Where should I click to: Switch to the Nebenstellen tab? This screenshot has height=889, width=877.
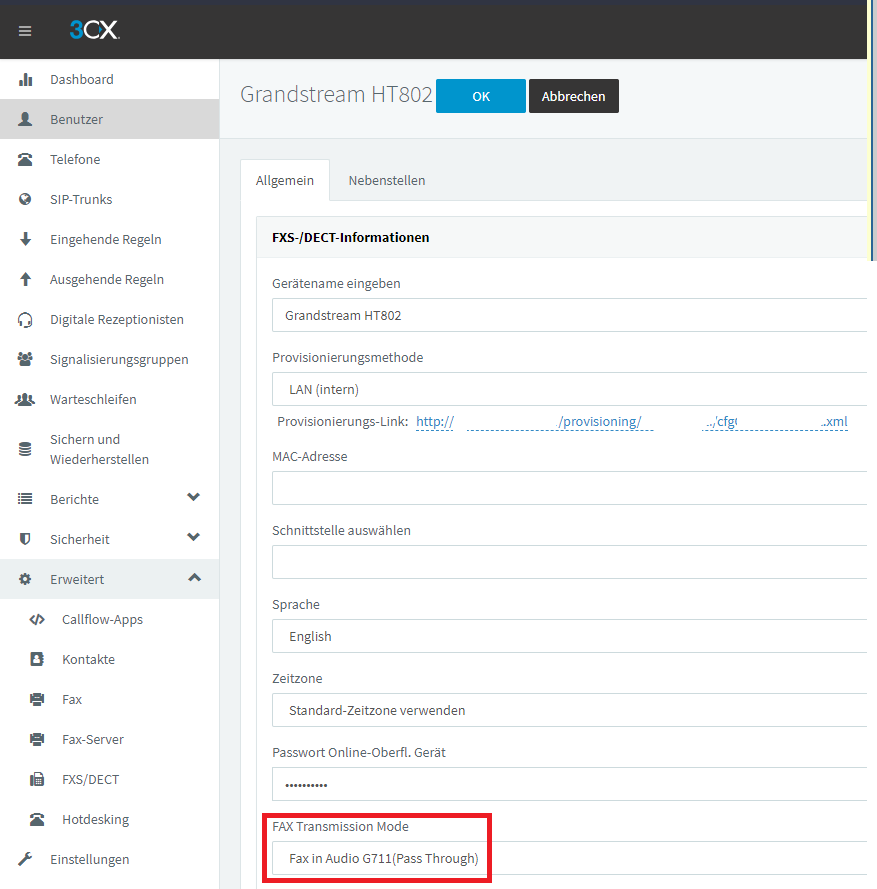click(x=386, y=181)
